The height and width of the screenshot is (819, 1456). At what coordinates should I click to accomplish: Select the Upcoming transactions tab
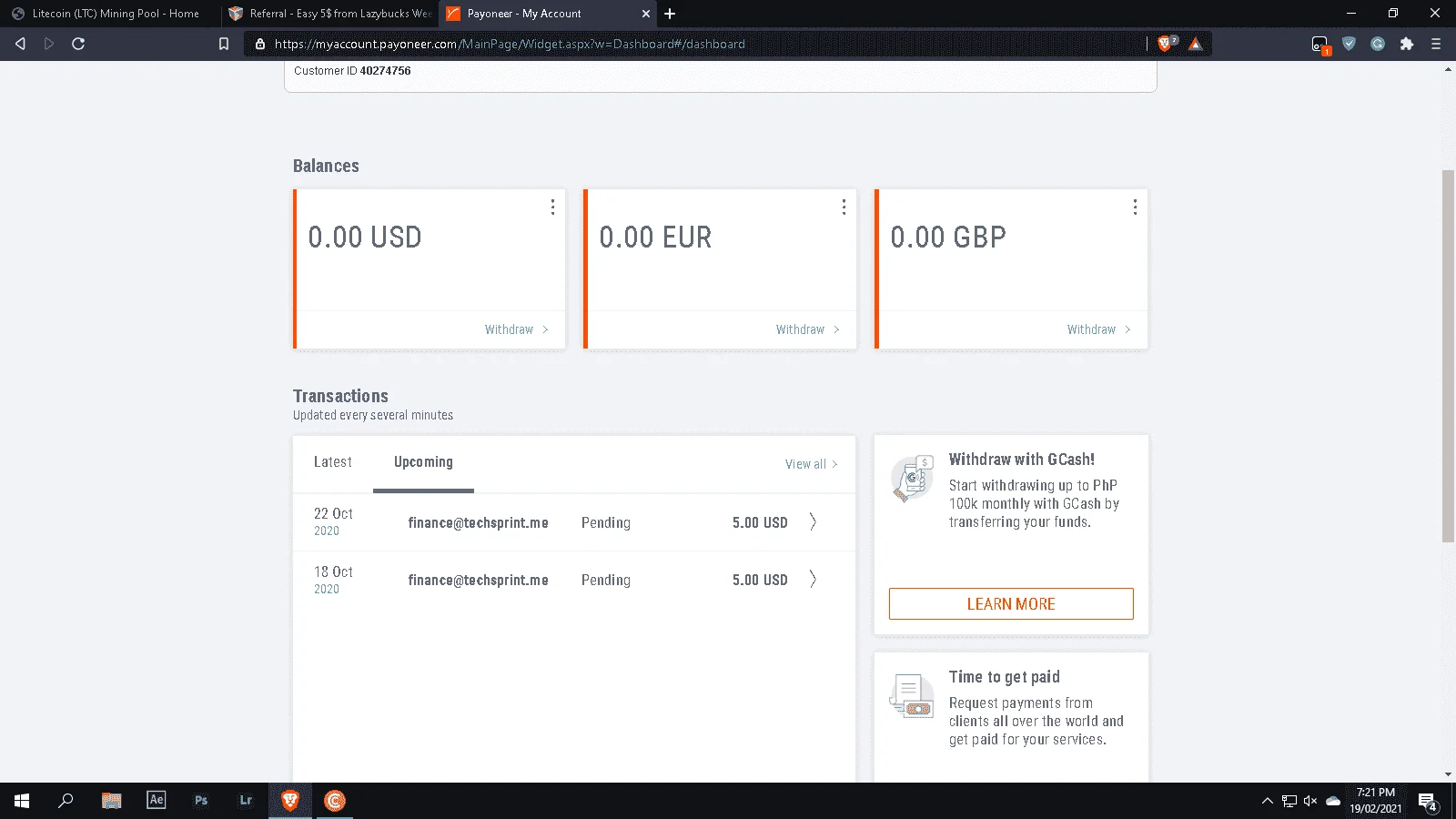[x=423, y=462]
